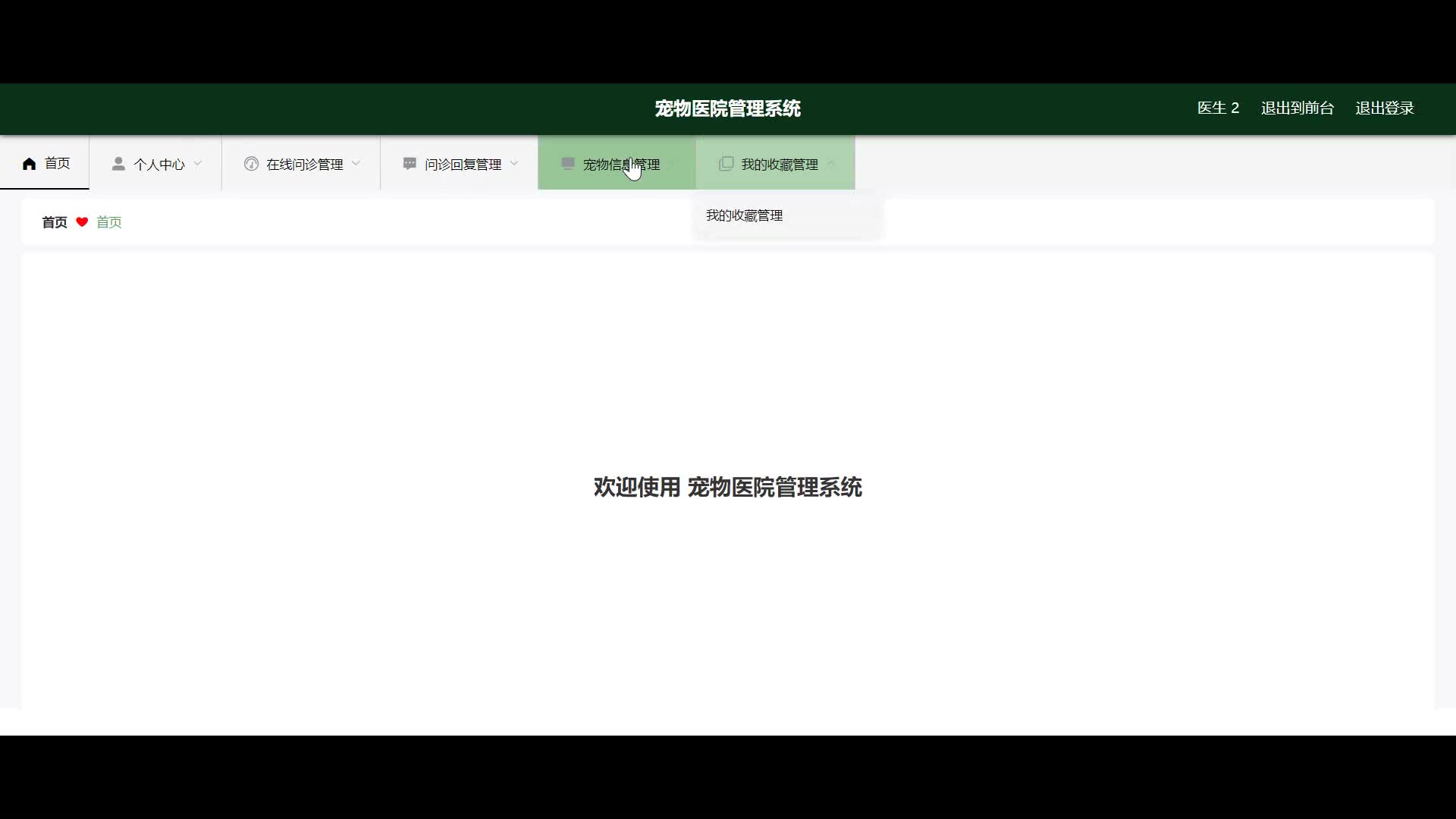Expand the 在线问诊管理 dropdown chevron

click(356, 163)
